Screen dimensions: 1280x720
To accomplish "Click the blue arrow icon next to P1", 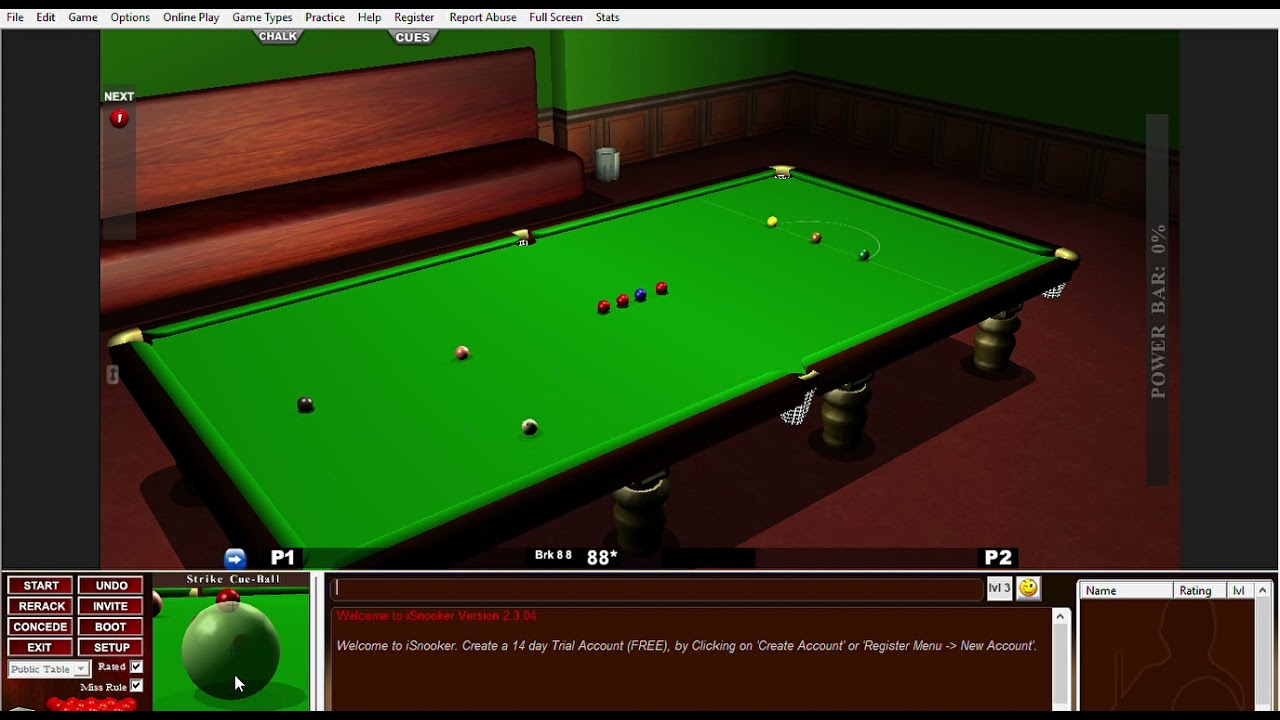I will pos(235,558).
